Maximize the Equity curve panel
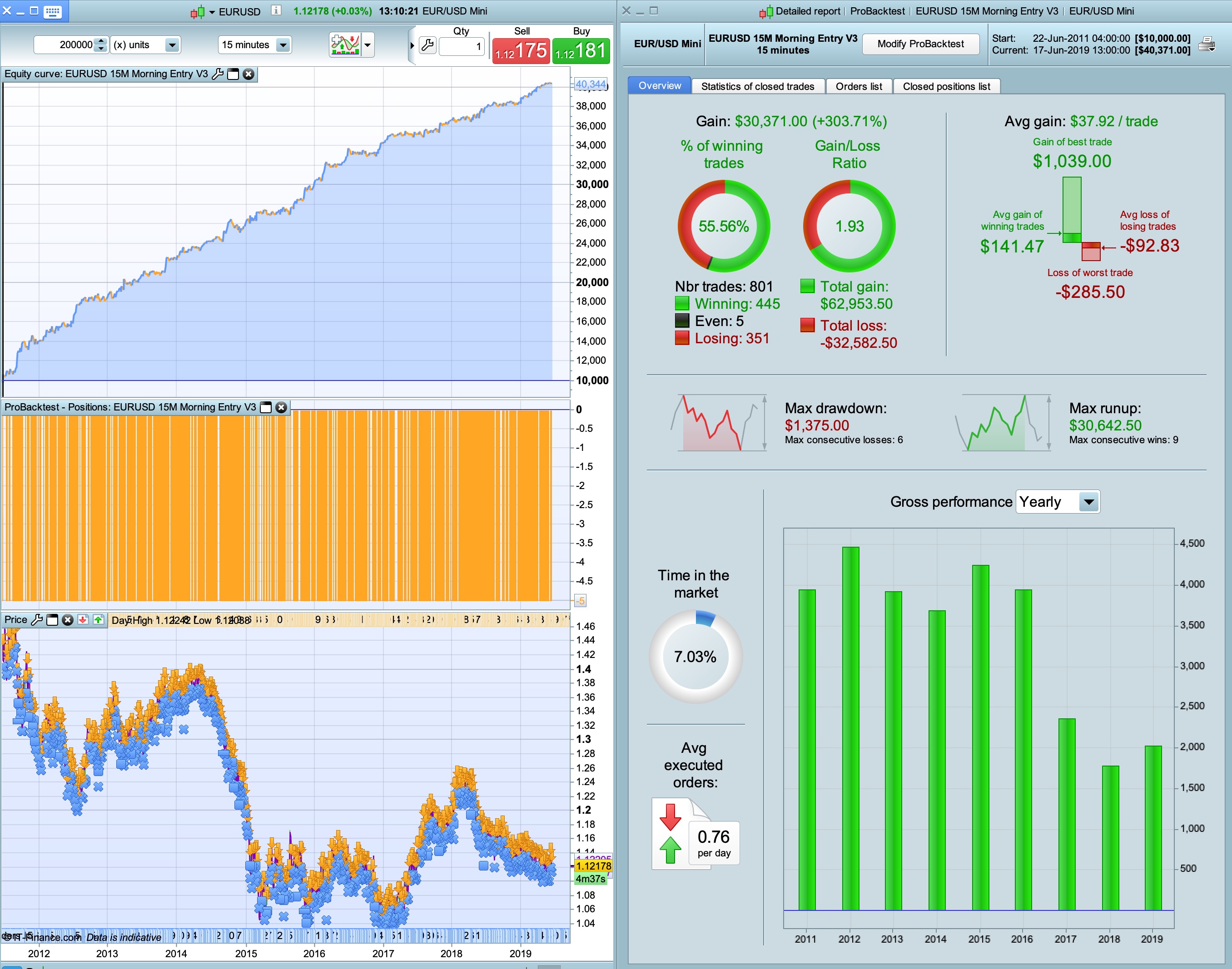1232x969 pixels. click(233, 74)
